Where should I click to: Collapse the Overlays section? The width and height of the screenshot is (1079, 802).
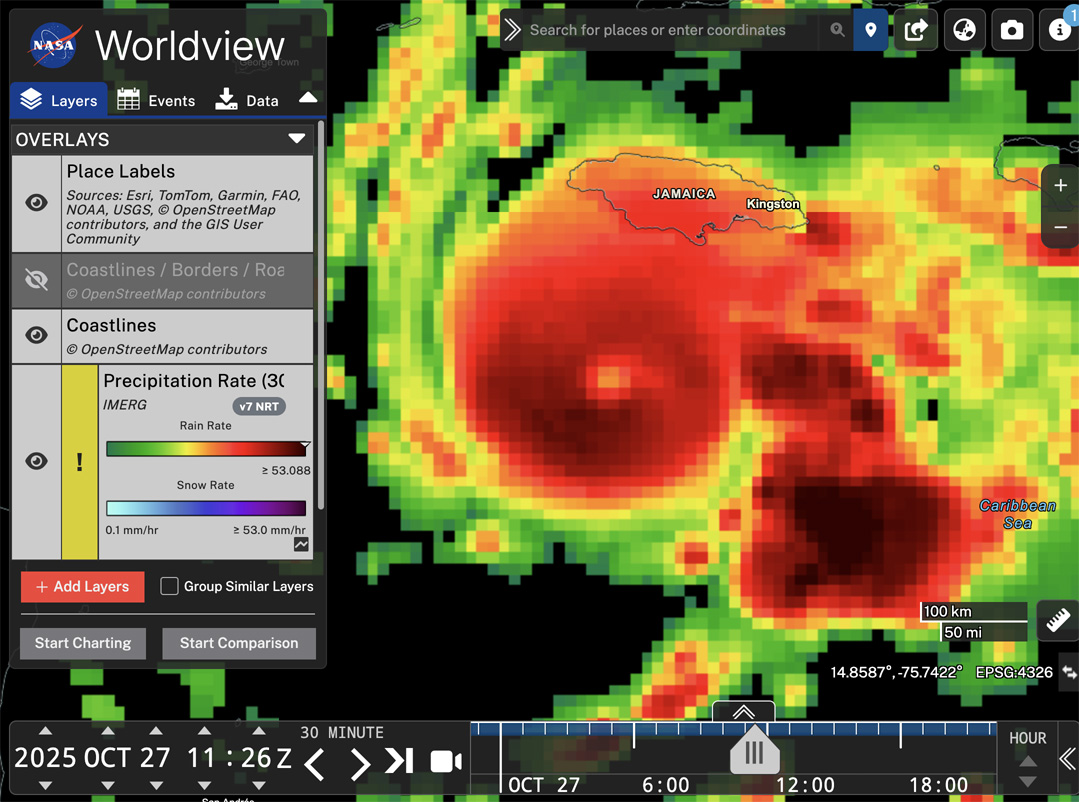[297, 139]
